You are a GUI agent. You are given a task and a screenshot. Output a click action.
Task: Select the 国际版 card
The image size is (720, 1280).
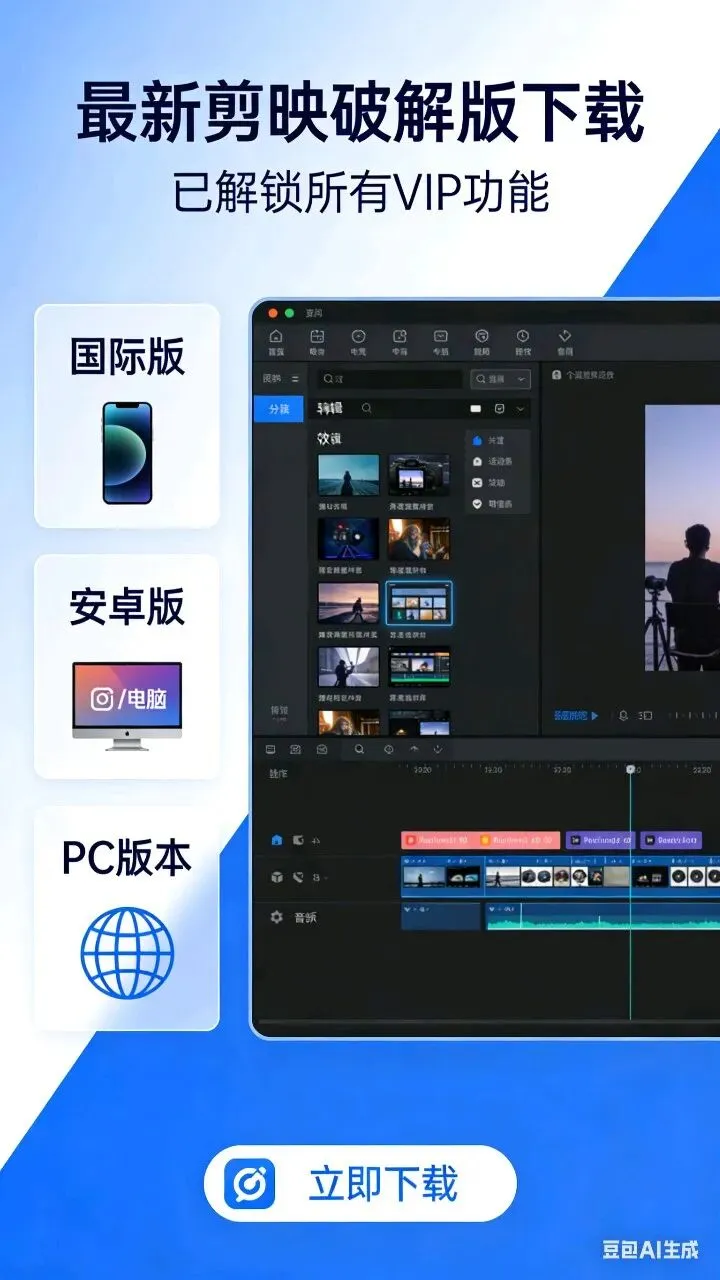click(x=127, y=416)
